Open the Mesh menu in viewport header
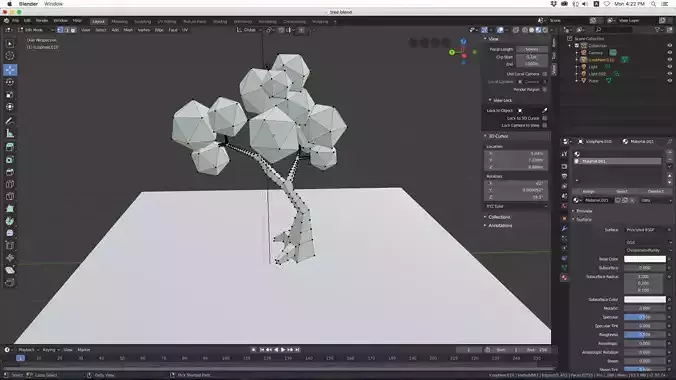Screen dimensions: 676x380 pos(128,30)
